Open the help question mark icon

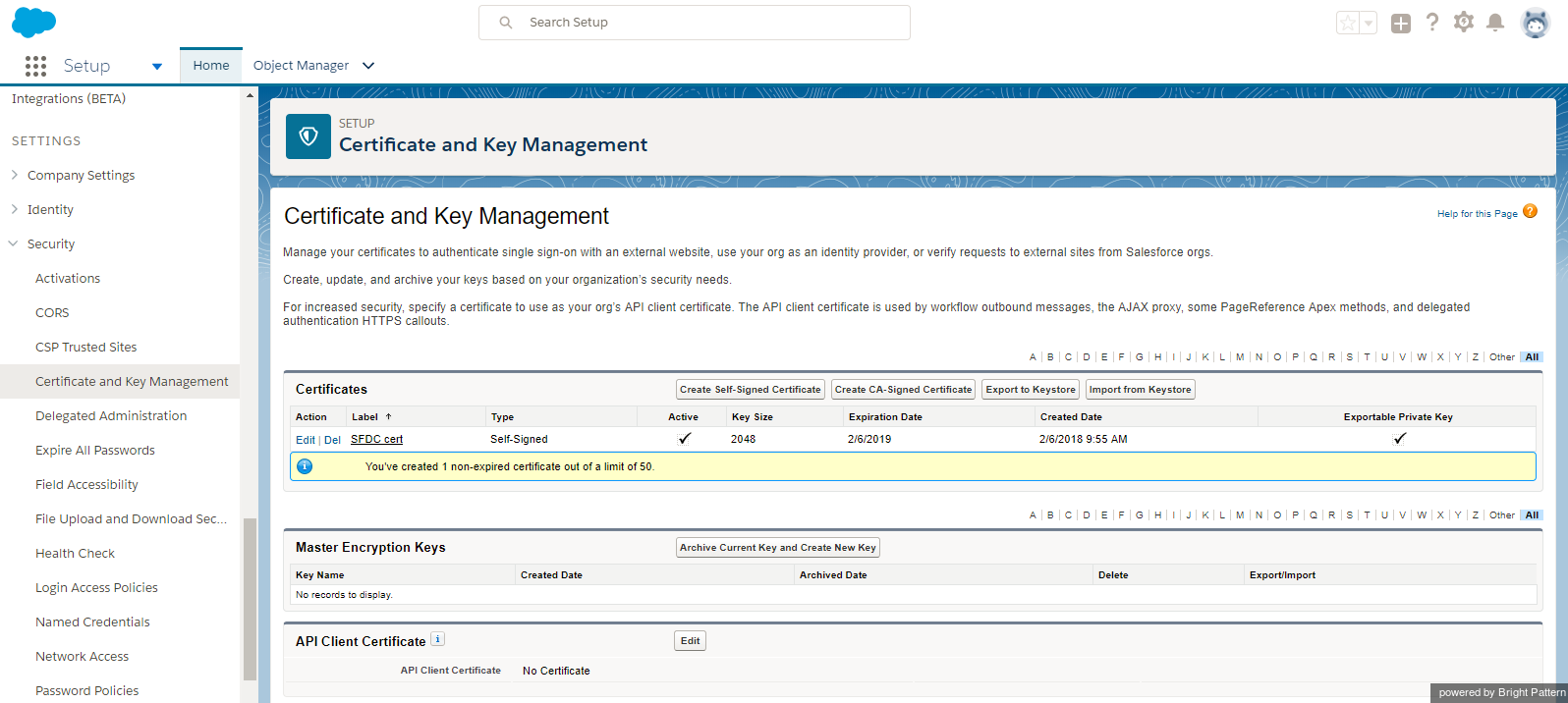pos(1432,22)
